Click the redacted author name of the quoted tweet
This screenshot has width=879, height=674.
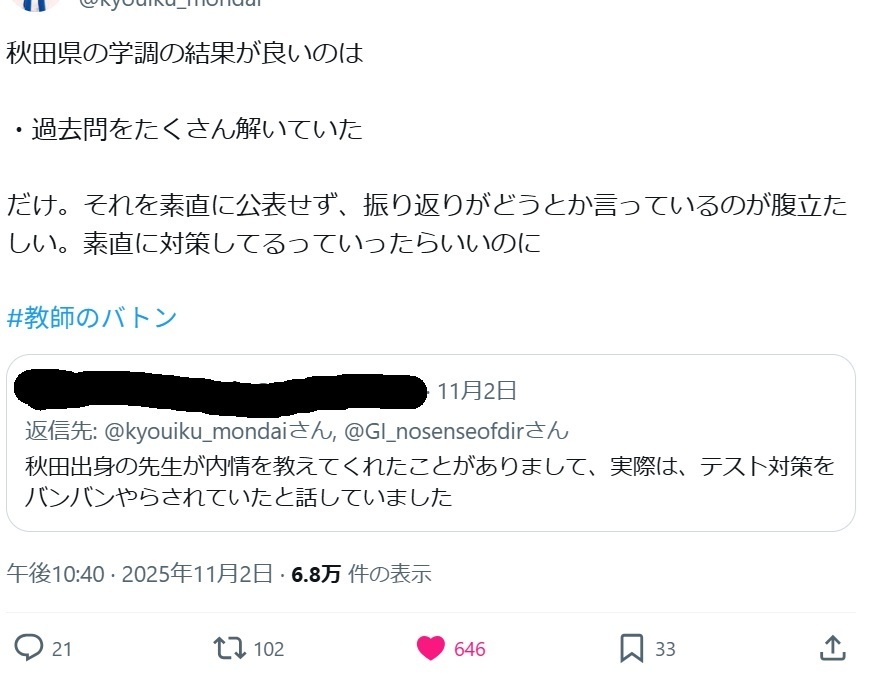click(x=220, y=391)
